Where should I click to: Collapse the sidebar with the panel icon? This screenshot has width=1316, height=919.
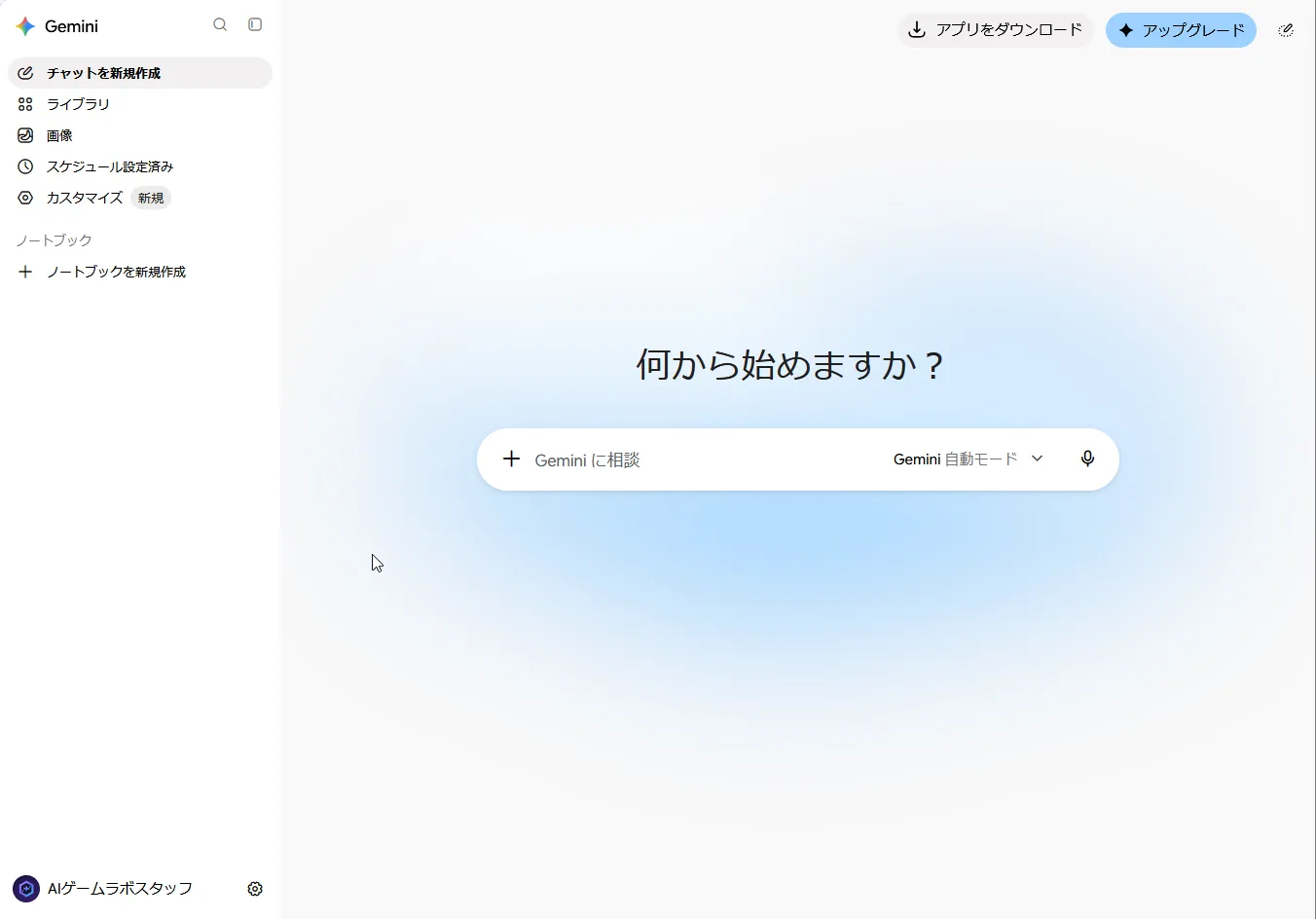pos(255,24)
